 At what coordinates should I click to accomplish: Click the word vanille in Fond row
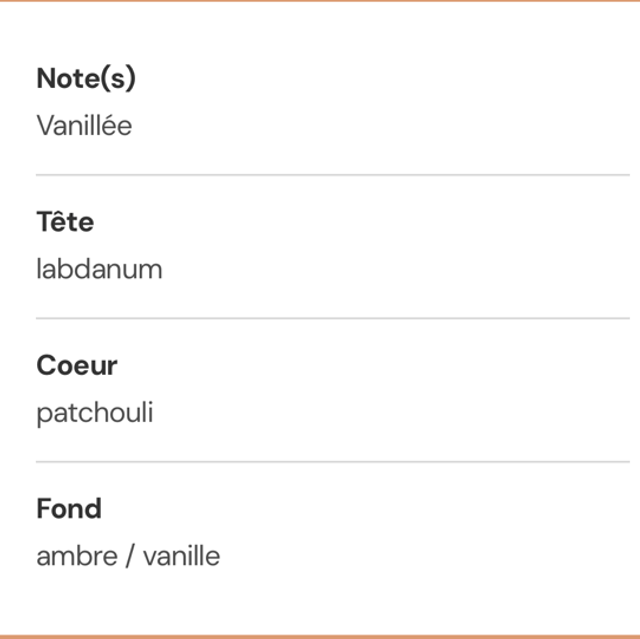[x=181, y=556]
